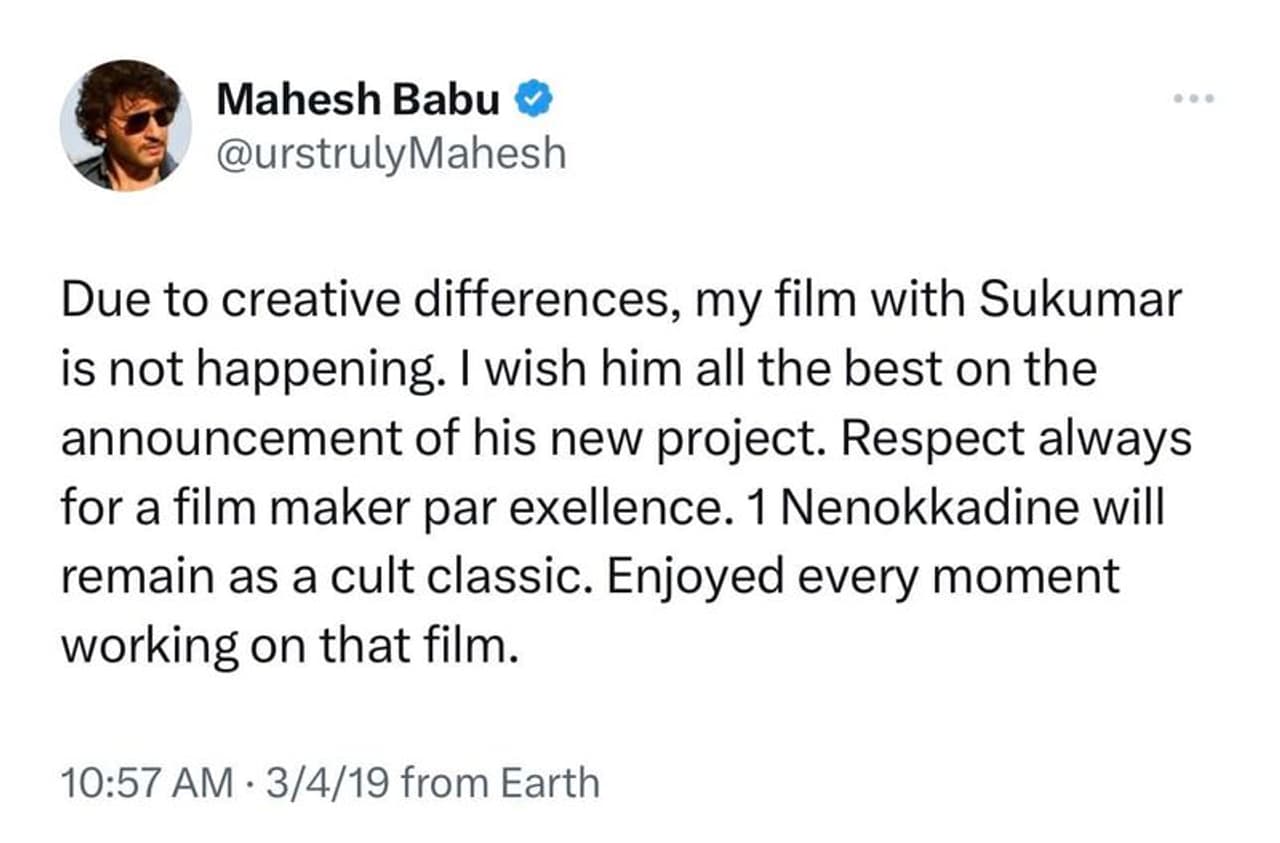
Task: Open the three-dot more options menu
Action: point(1195,98)
